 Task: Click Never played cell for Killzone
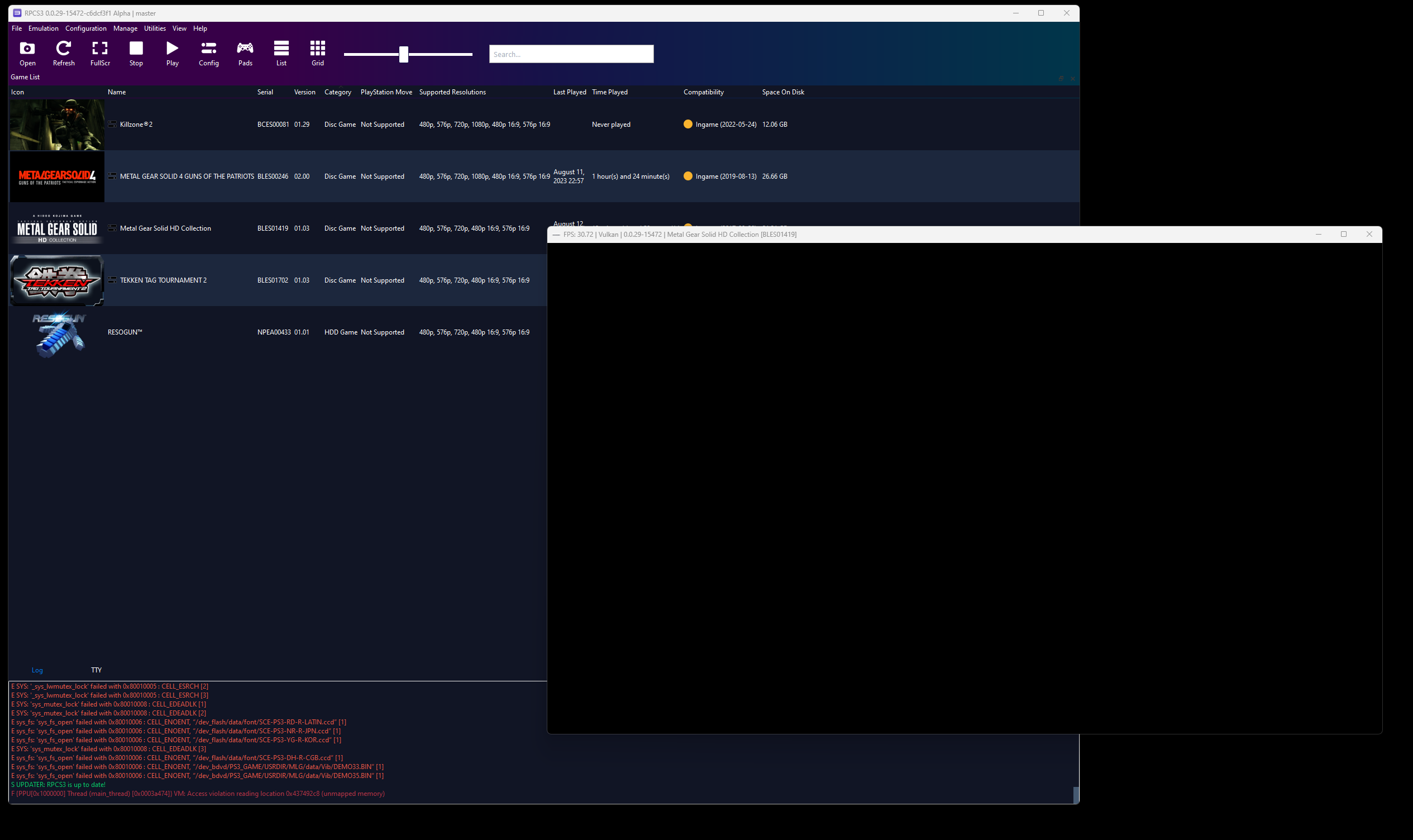611,125
